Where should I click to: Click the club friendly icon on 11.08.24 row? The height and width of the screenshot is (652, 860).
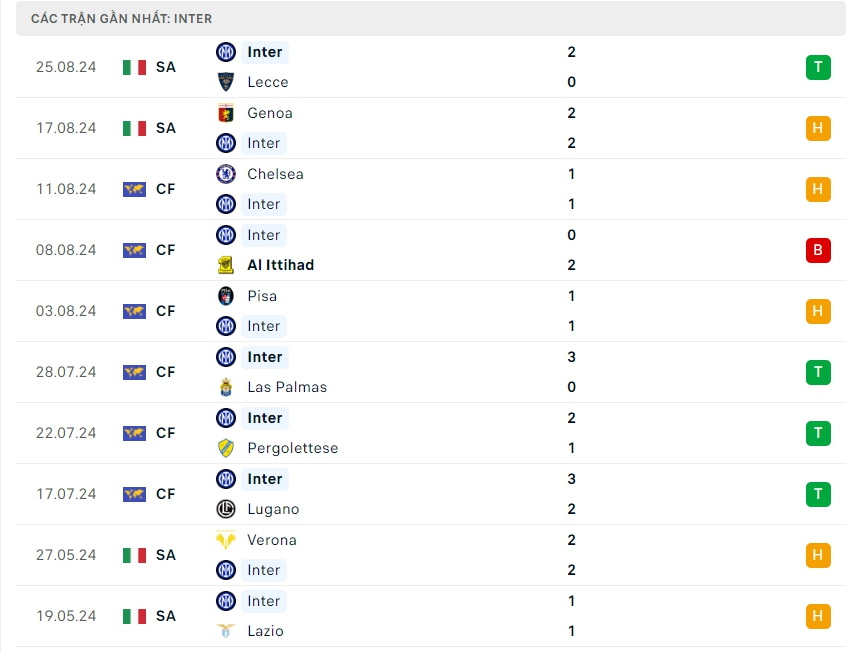[134, 189]
